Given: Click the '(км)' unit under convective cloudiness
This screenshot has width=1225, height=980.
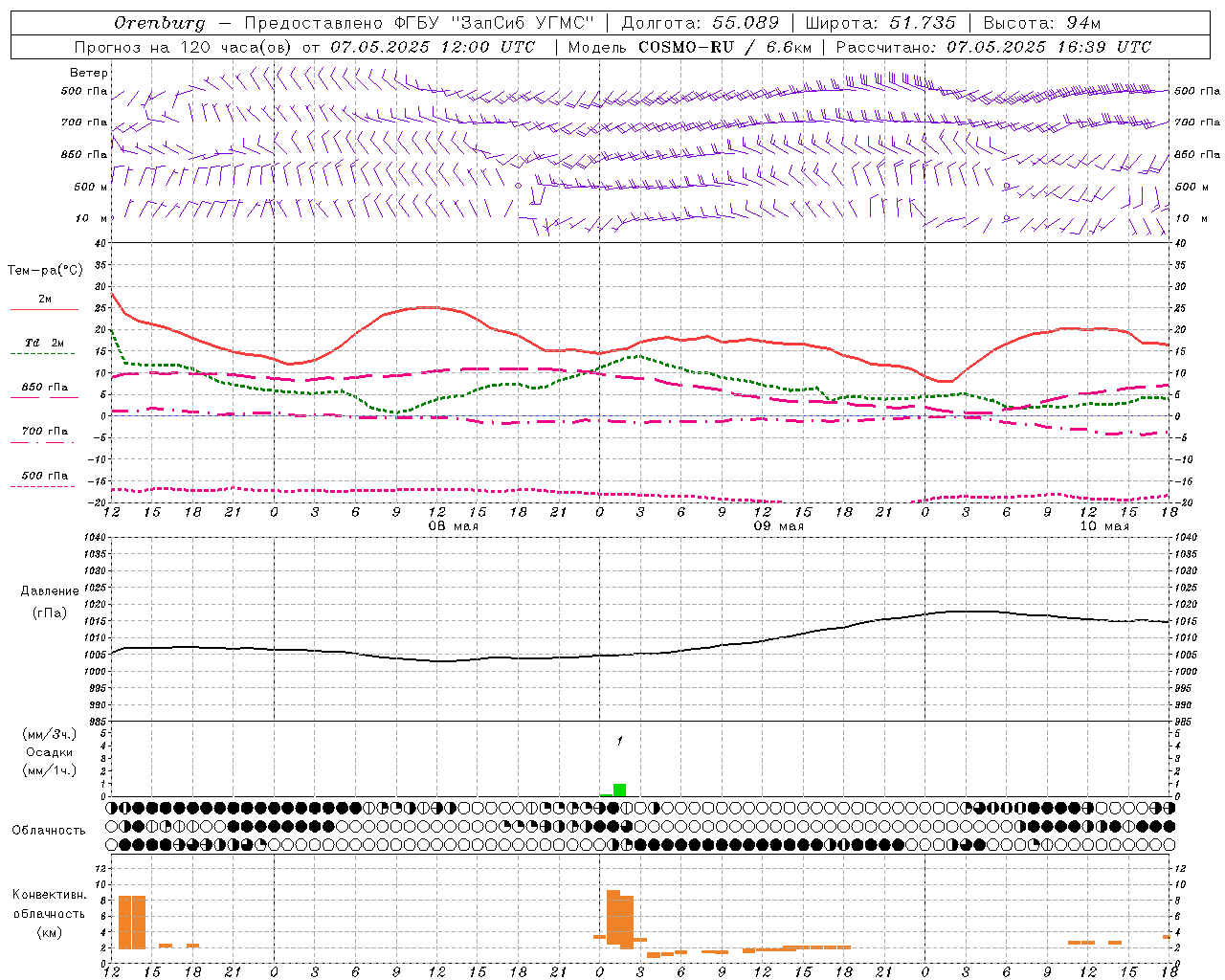Looking at the screenshot, I should pyautogui.click(x=49, y=932).
